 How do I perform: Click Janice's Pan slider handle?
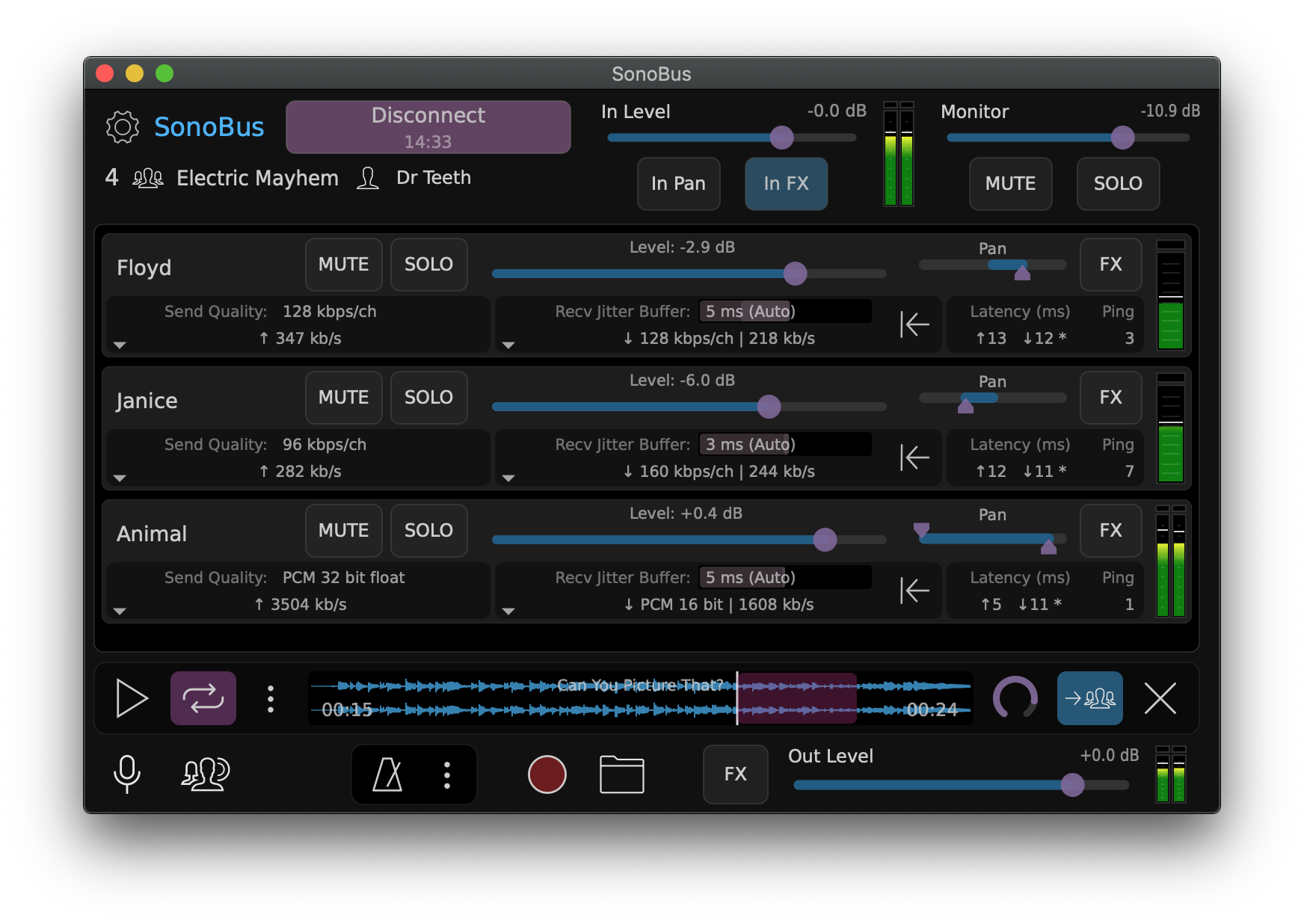pyautogui.click(x=965, y=406)
